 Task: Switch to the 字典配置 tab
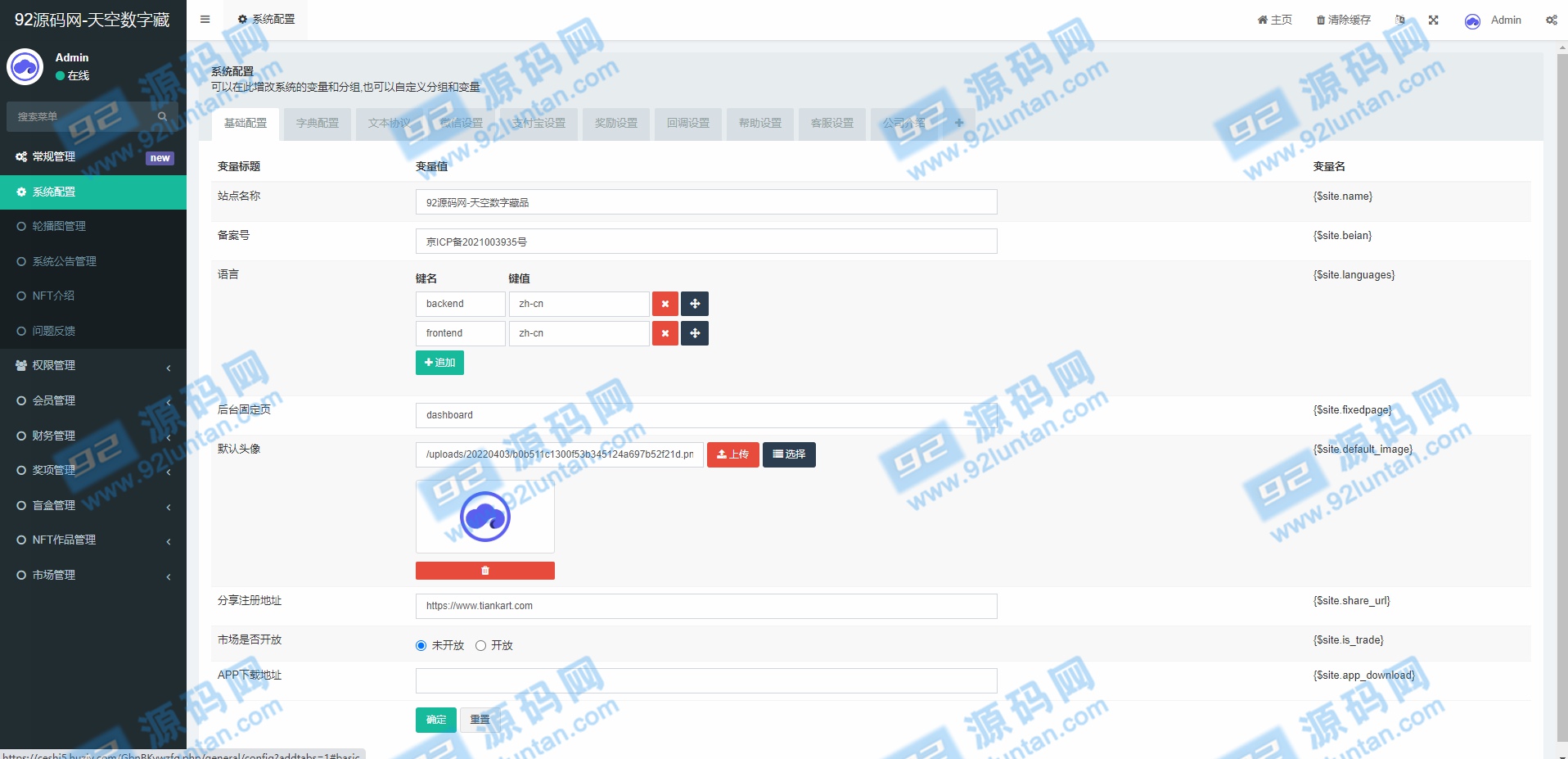(318, 123)
